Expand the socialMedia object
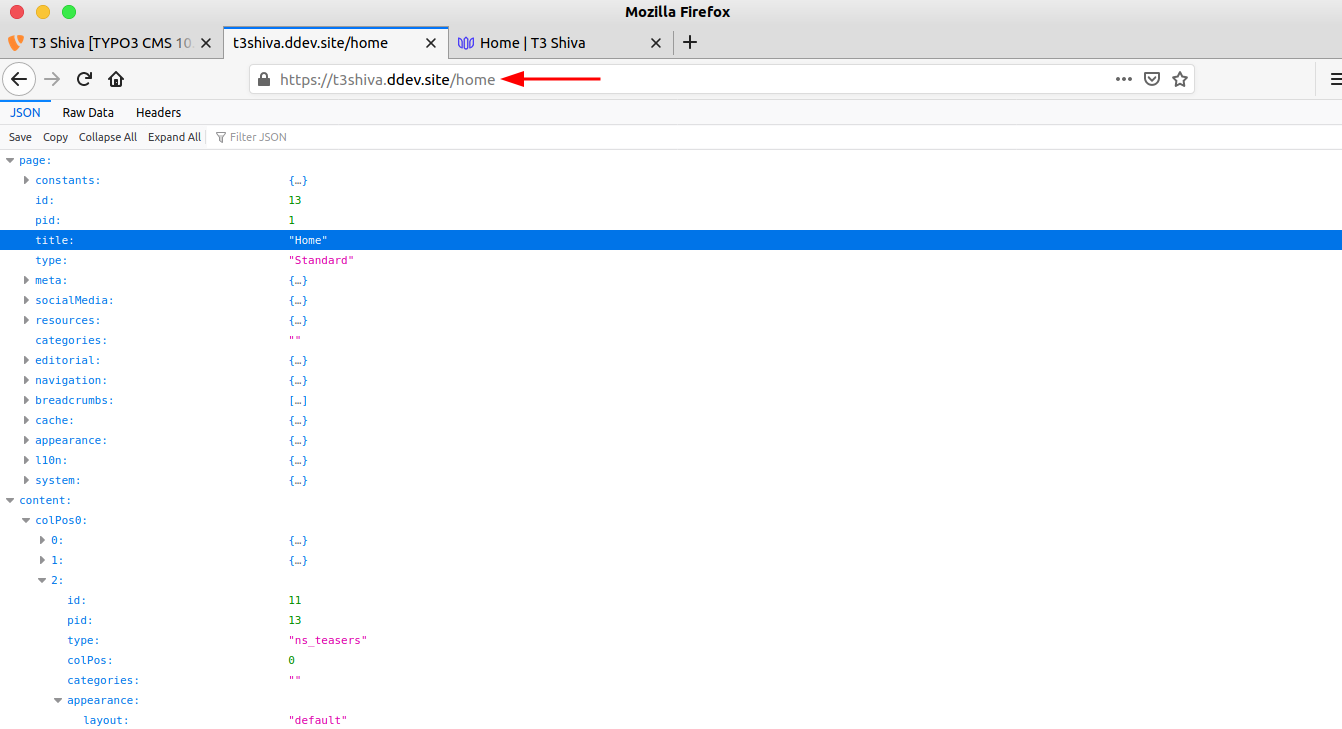Image resolution: width=1342 pixels, height=729 pixels. pyautogui.click(x=26, y=300)
